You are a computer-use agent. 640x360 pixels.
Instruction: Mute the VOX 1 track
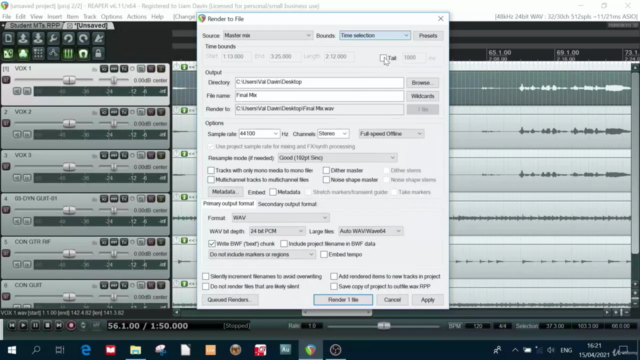(151, 69)
